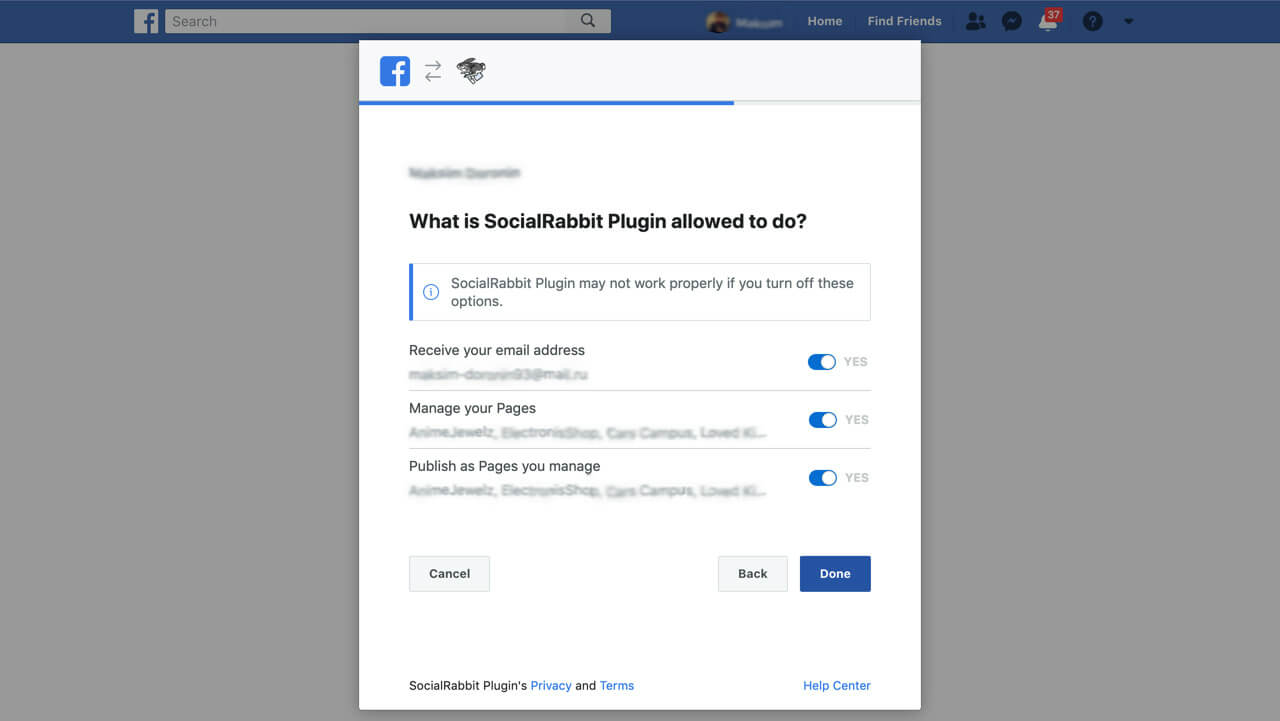Select the Facebook home logo icon
The image size is (1280, 721).
146,21
